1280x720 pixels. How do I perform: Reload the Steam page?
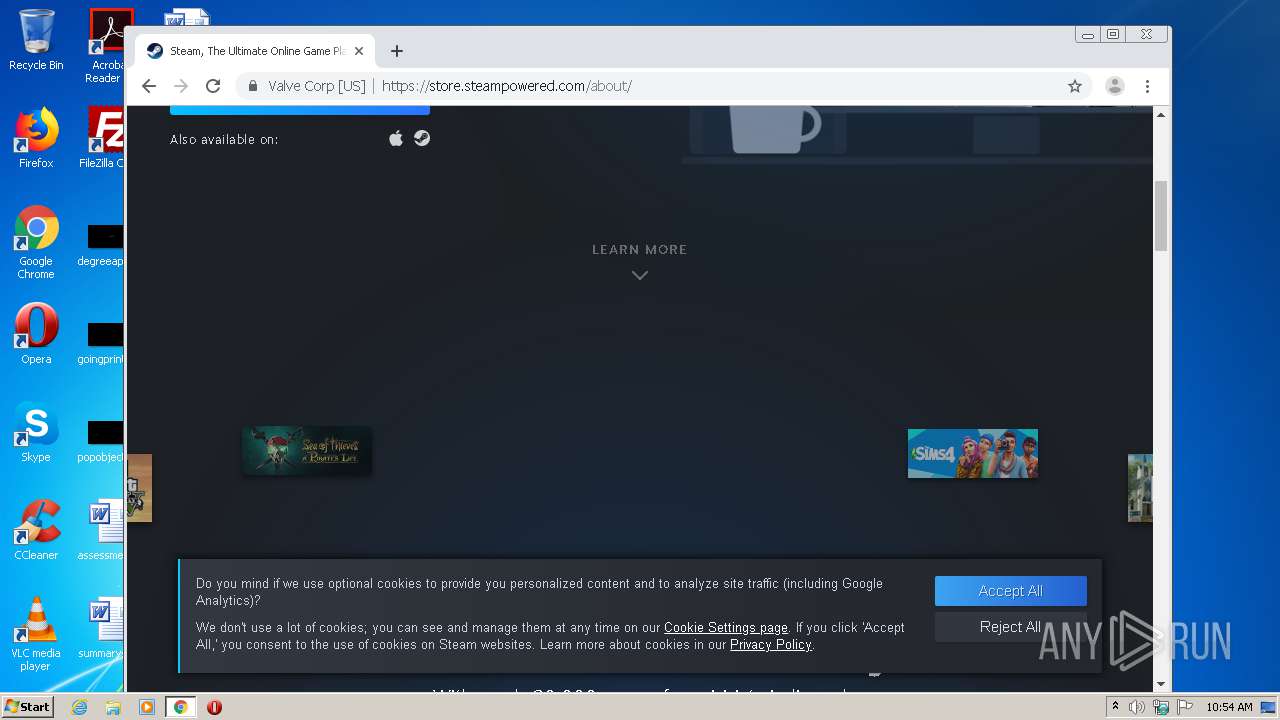pos(213,86)
